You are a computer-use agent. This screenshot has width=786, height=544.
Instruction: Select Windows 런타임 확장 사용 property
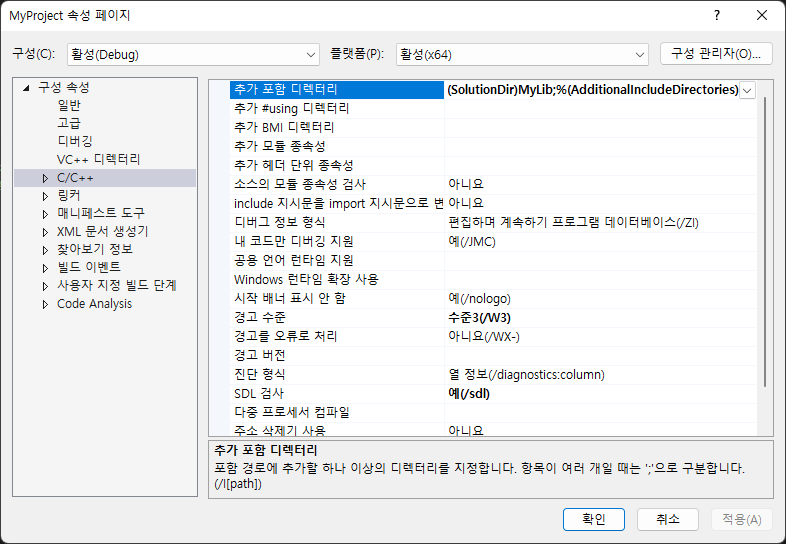[337, 279]
